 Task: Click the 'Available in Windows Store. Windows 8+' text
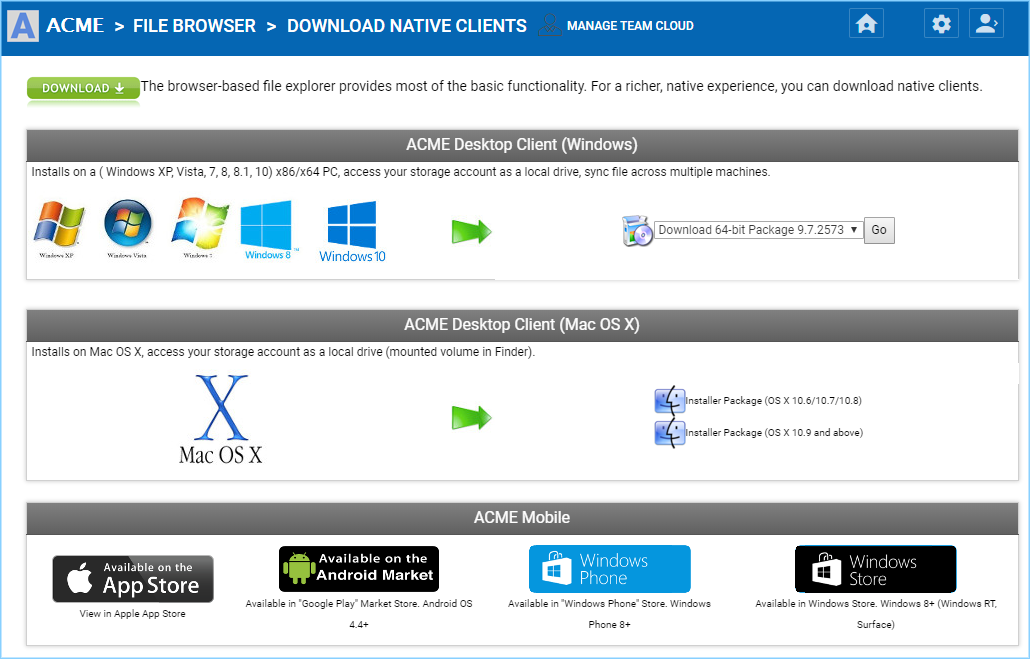(876, 614)
